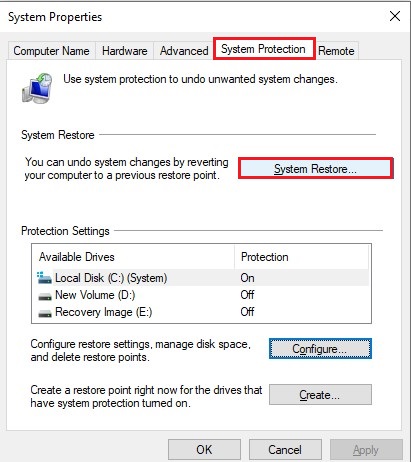Click the Apply button
Viewport: 411px width, 462px height.
[366, 450]
